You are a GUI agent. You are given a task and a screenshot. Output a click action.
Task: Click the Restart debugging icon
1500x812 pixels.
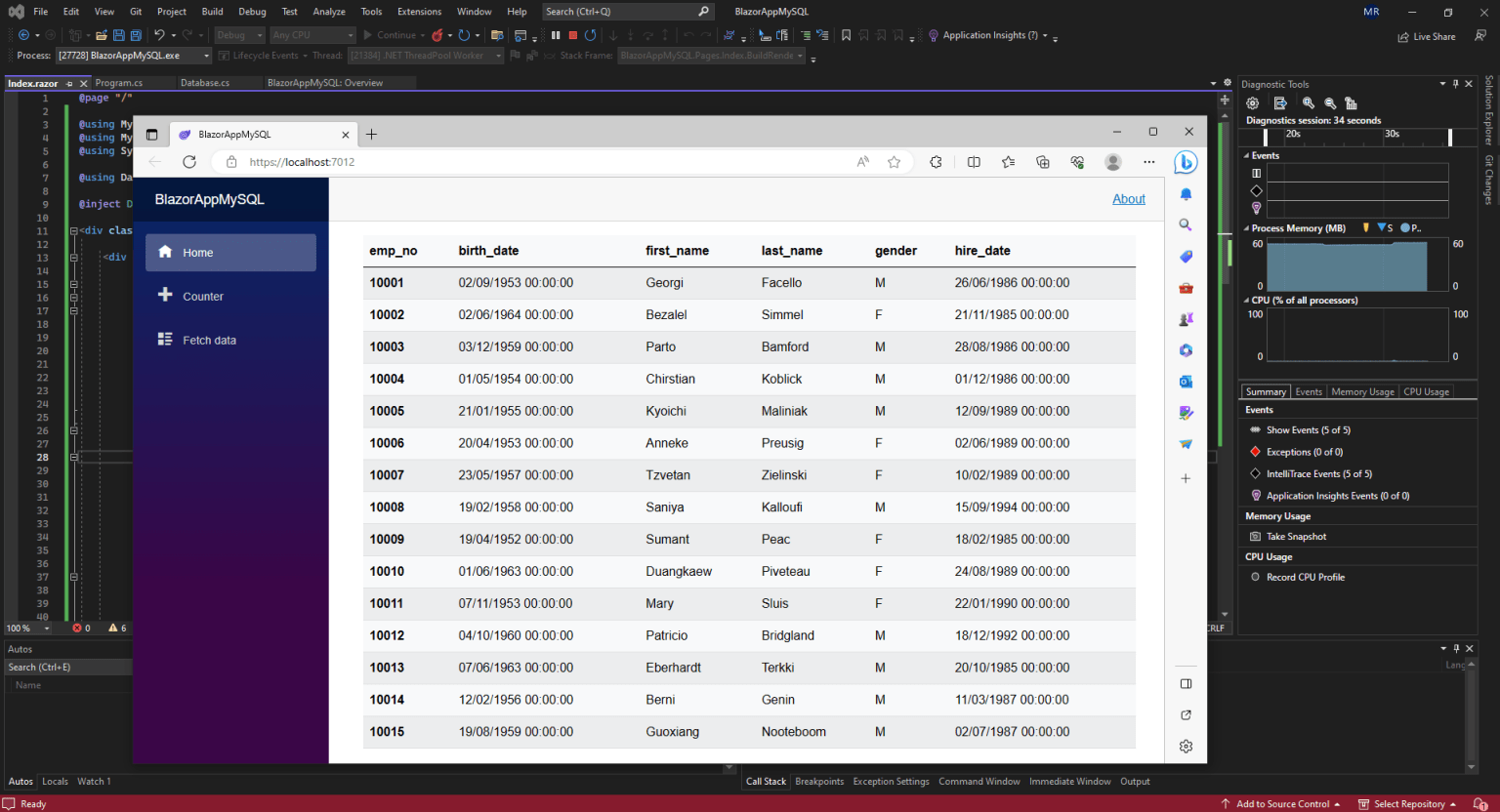pyautogui.click(x=591, y=35)
